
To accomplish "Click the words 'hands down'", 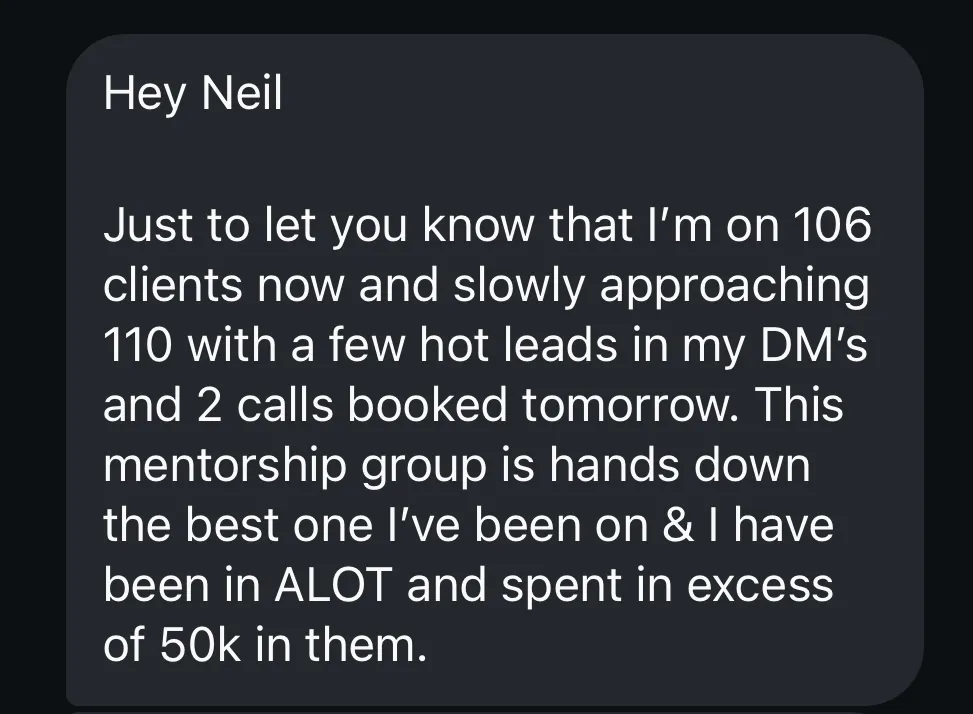I will tap(679, 465).
